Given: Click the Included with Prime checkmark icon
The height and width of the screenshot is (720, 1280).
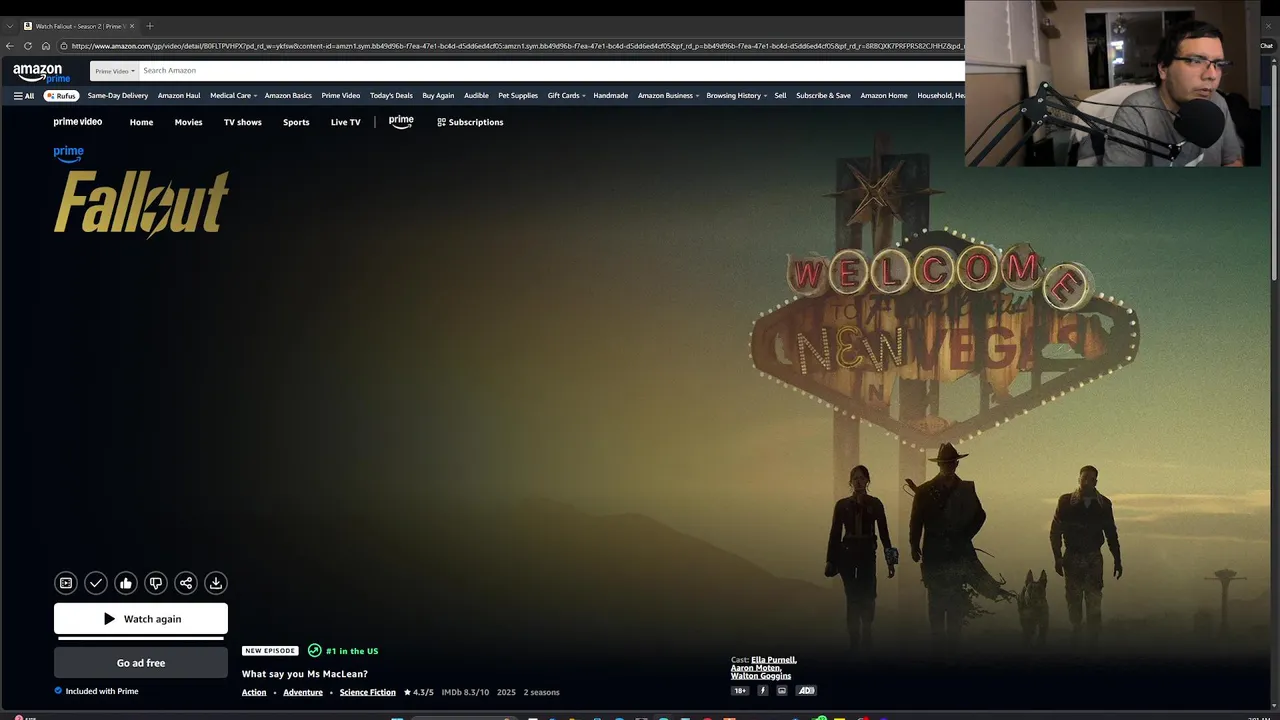Looking at the screenshot, I should 58,691.
